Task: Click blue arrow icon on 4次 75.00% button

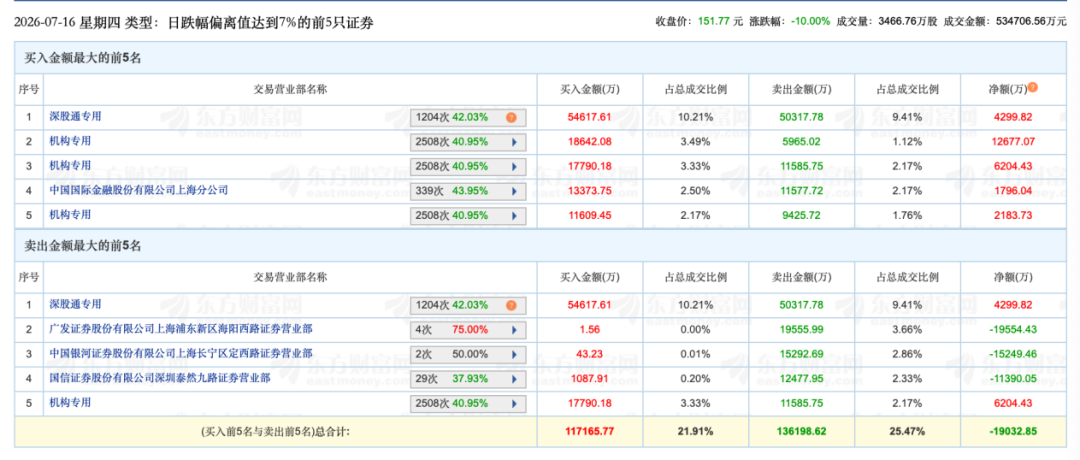Action: pos(514,330)
